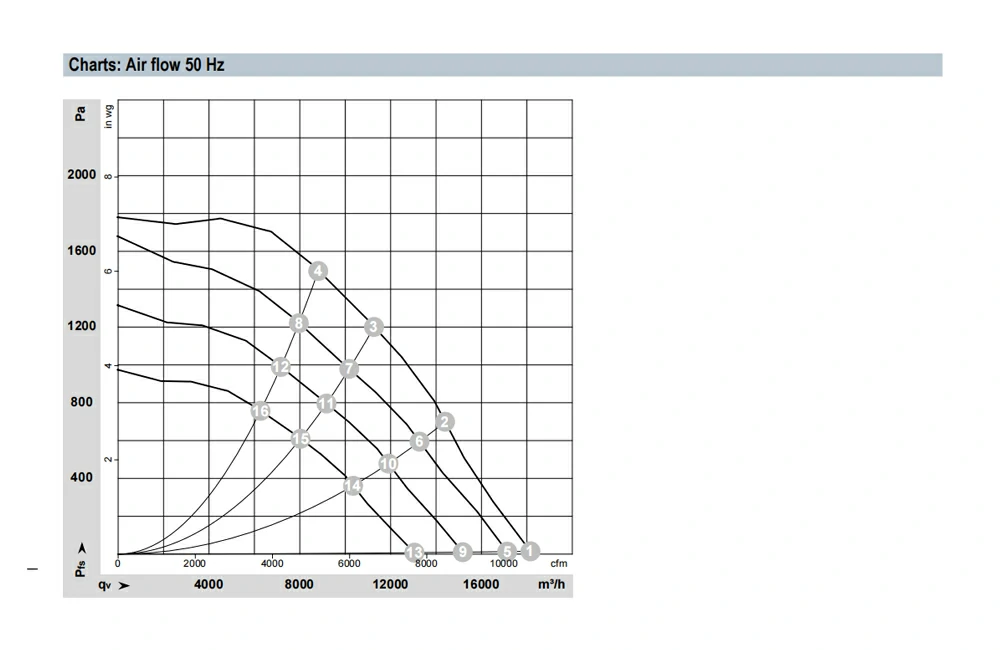Click the 'Pa' unit label
This screenshot has width=1000, height=650.
click(80, 114)
